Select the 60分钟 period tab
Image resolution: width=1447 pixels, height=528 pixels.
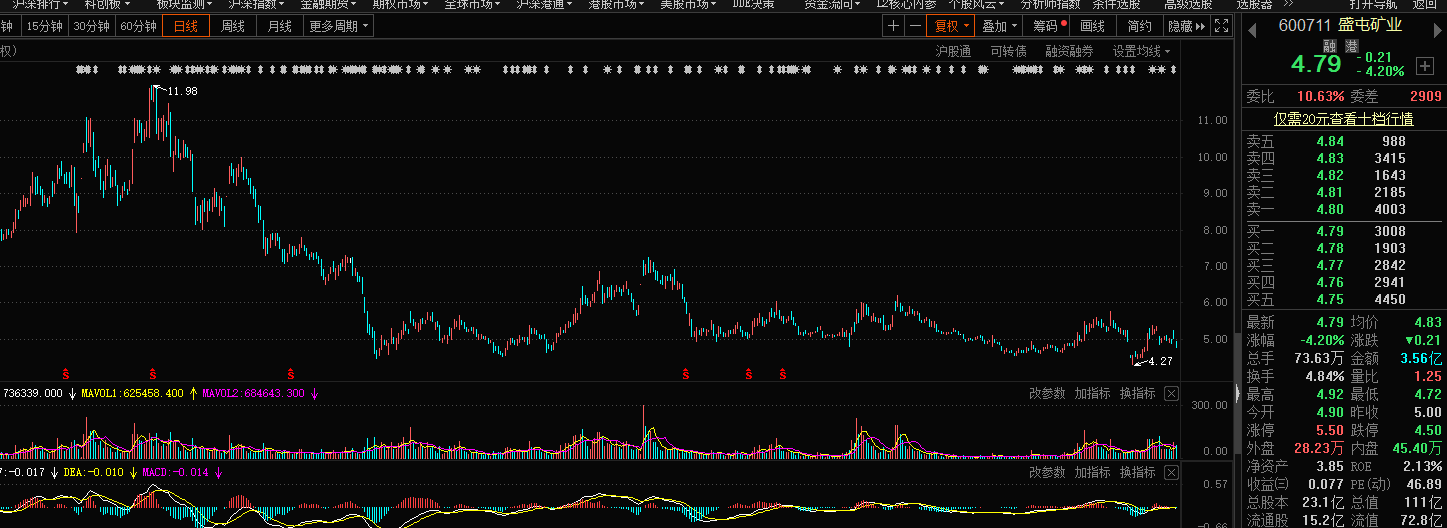(138, 27)
